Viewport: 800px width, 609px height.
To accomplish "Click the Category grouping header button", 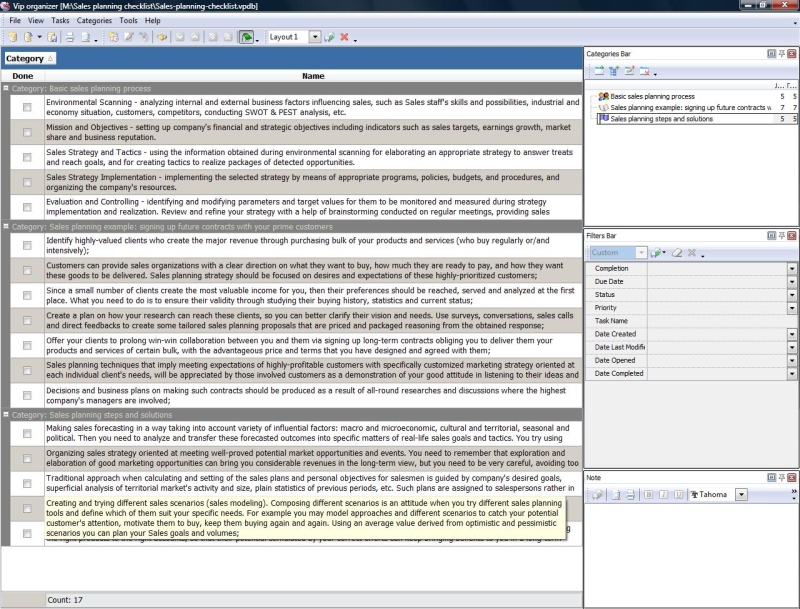I will [x=29, y=58].
